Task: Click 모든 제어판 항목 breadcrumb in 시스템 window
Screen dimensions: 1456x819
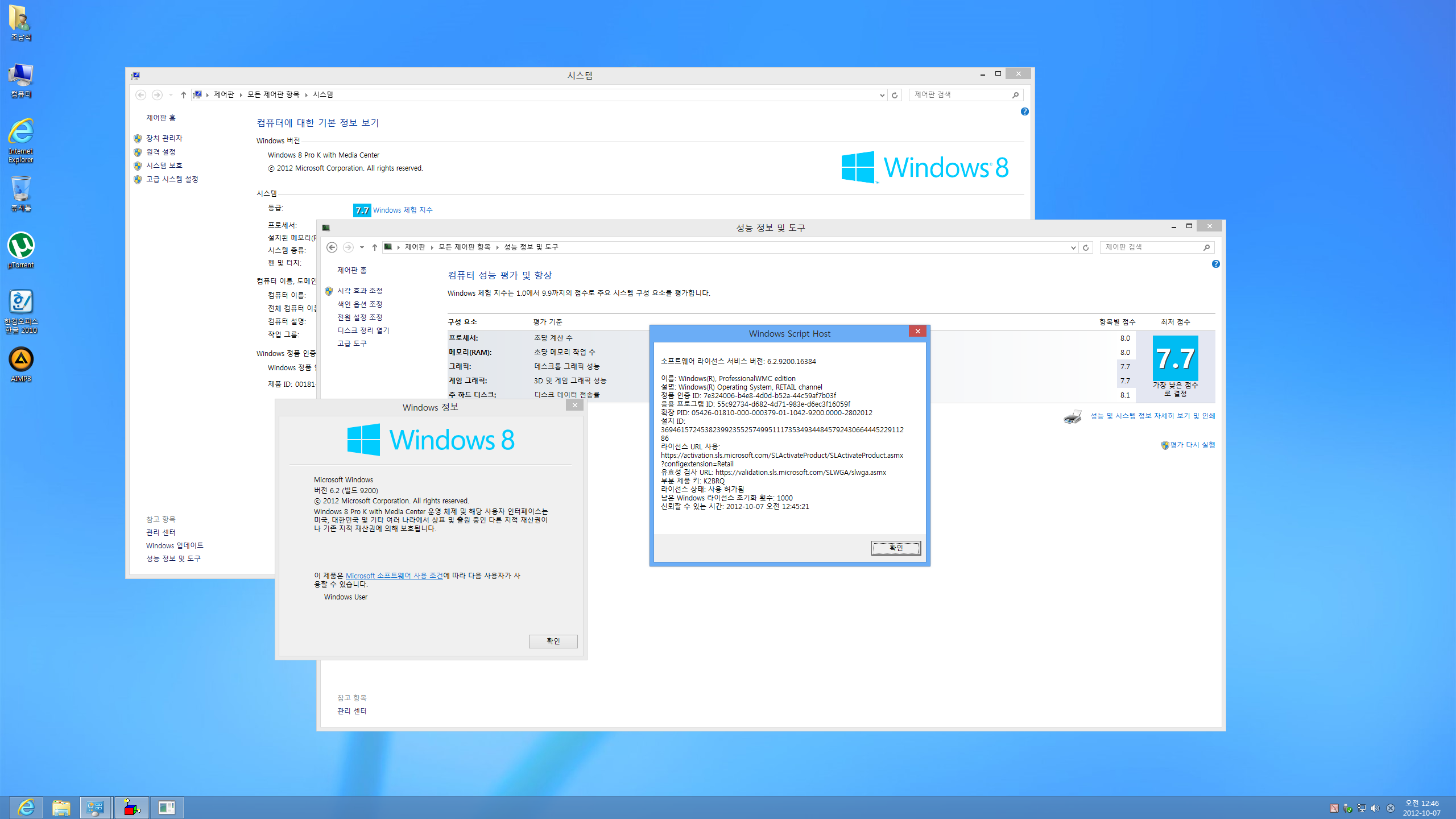Action: [x=274, y=95]
